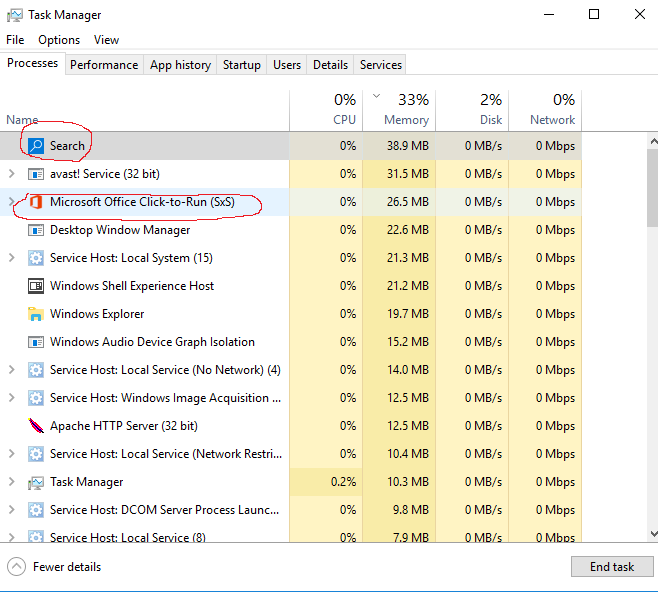This screenshot has height=592, width=658.
Task: Open the File menu
Action: tap(15, 40)
